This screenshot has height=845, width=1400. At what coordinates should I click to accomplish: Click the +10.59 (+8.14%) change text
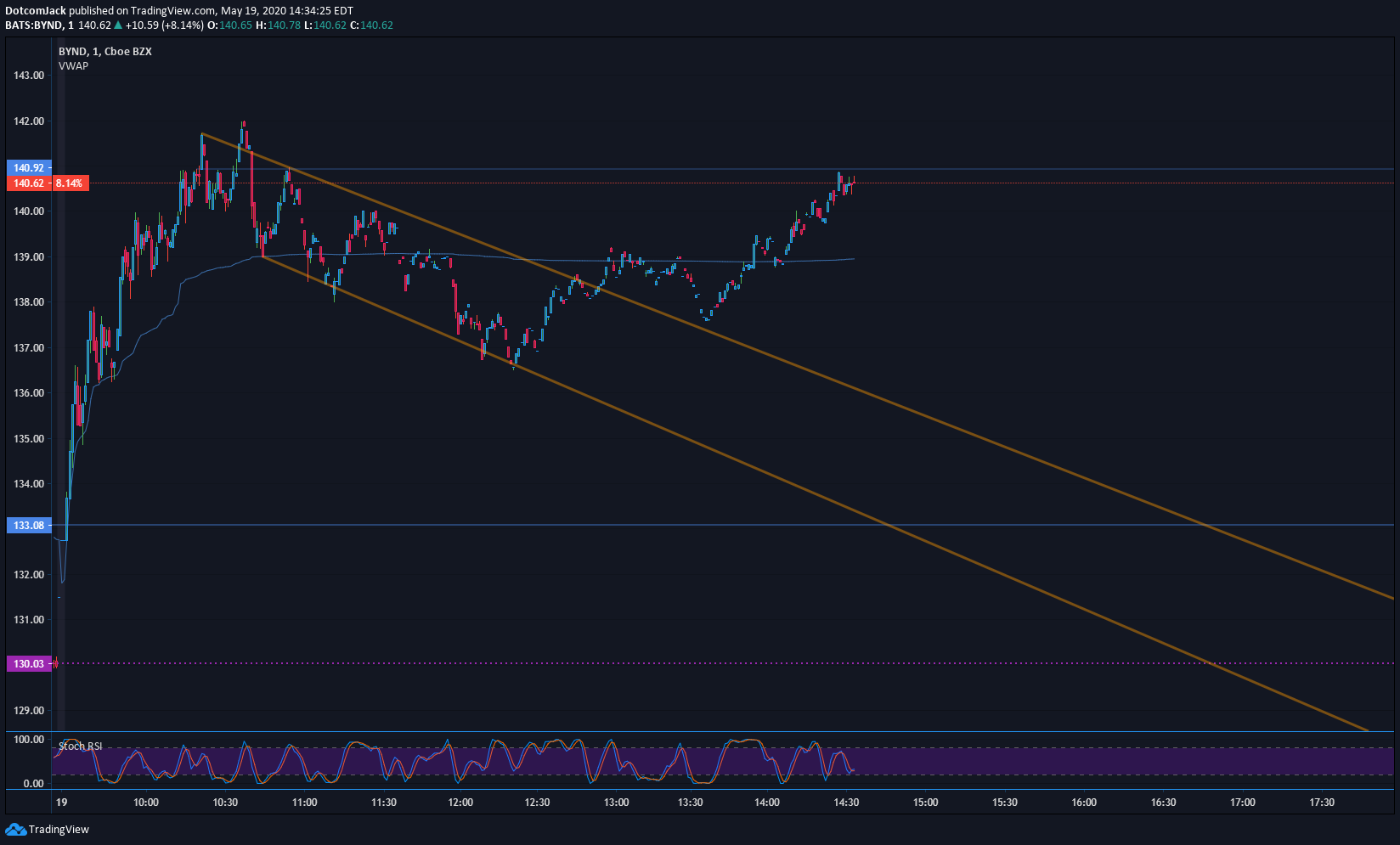(x=165, y=25)
